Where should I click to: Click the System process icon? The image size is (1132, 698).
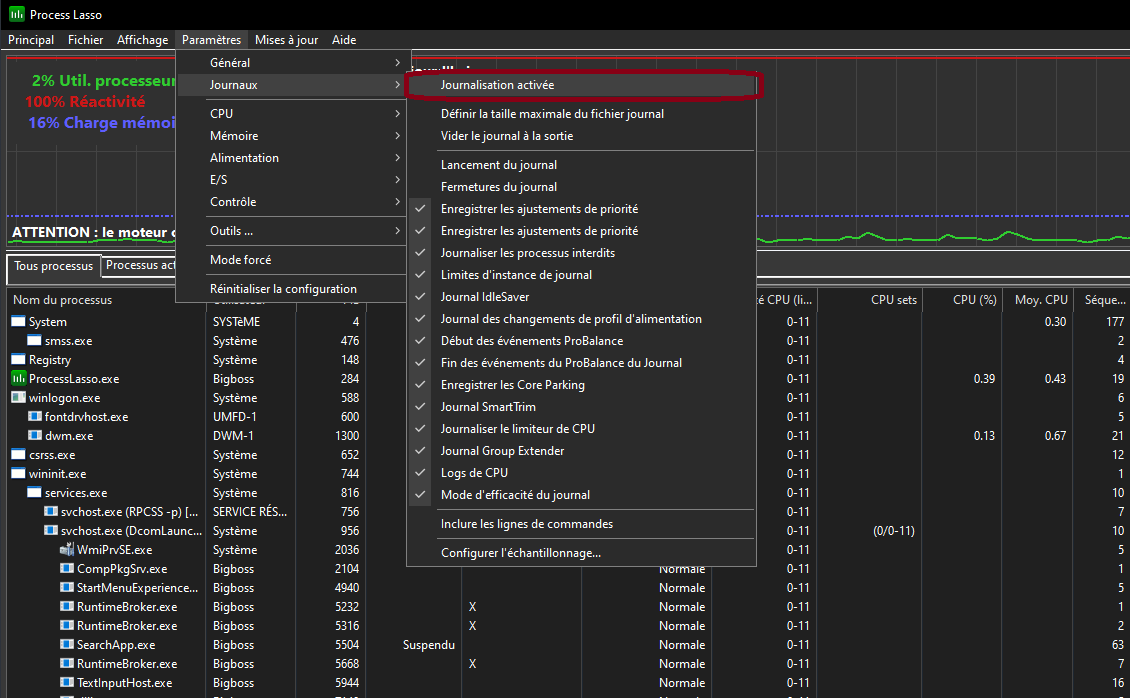click(x=18, y=322)
